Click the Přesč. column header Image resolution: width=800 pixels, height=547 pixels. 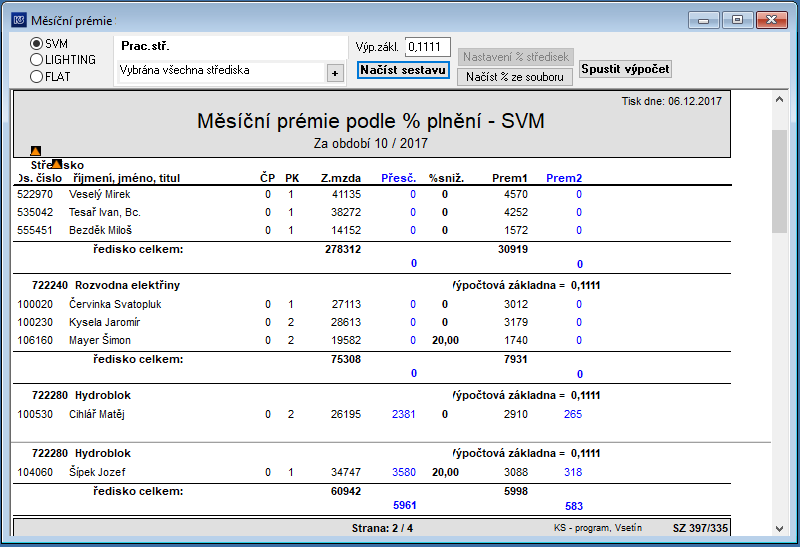click(x=398, y=178)
